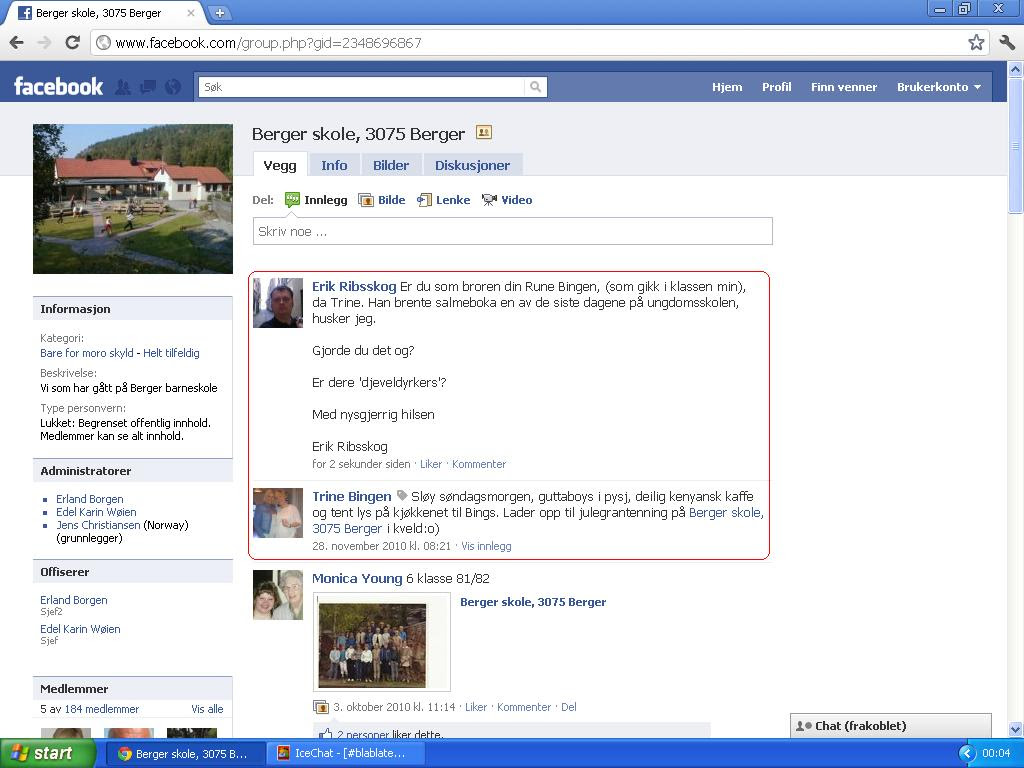Close the Berger skole browser tab
This screenshot has height=768, width=1024.
point(191,12)
